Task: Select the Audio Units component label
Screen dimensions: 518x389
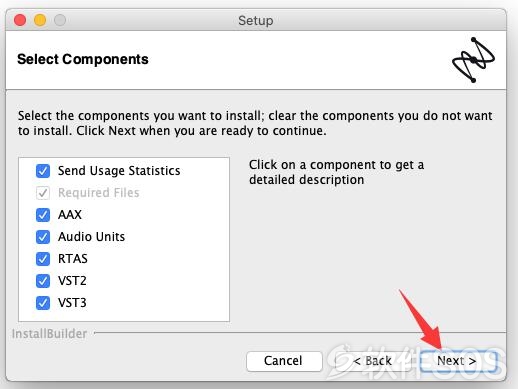Action: point(91,237)
